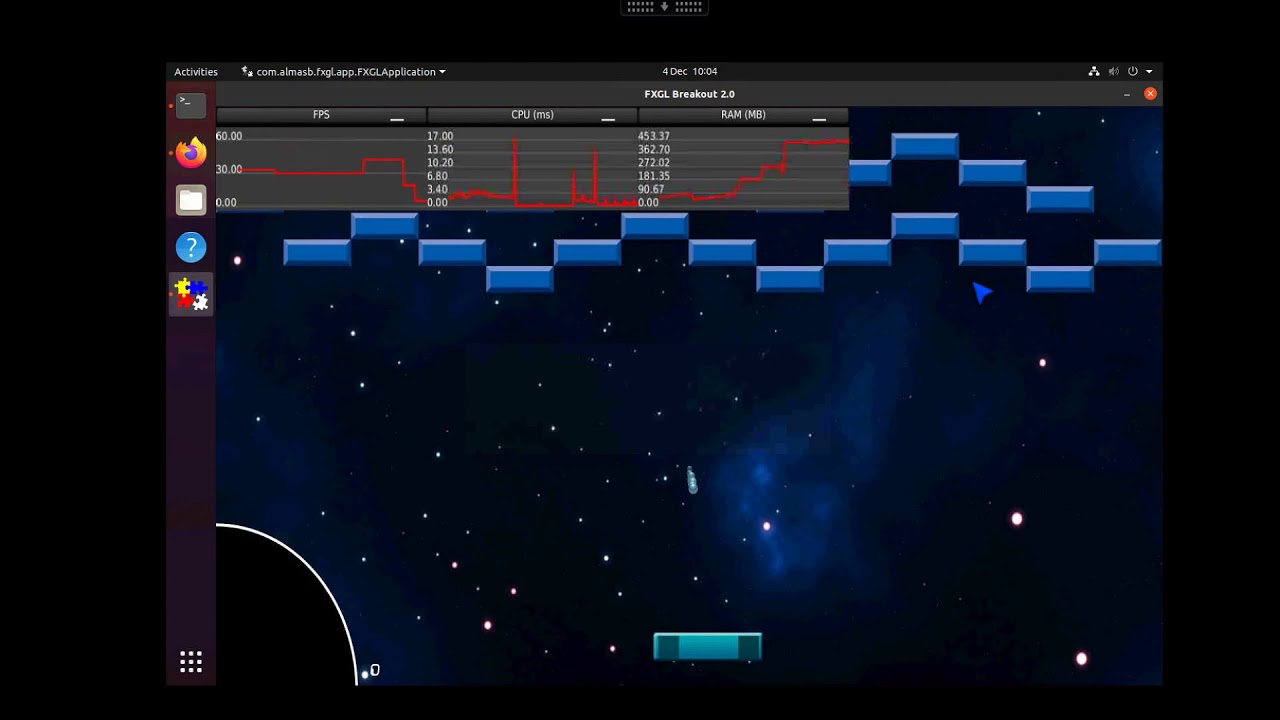1280x720 pixels.
Task: Click the 60.00 FPS axis label
Action: coord(229,136)
